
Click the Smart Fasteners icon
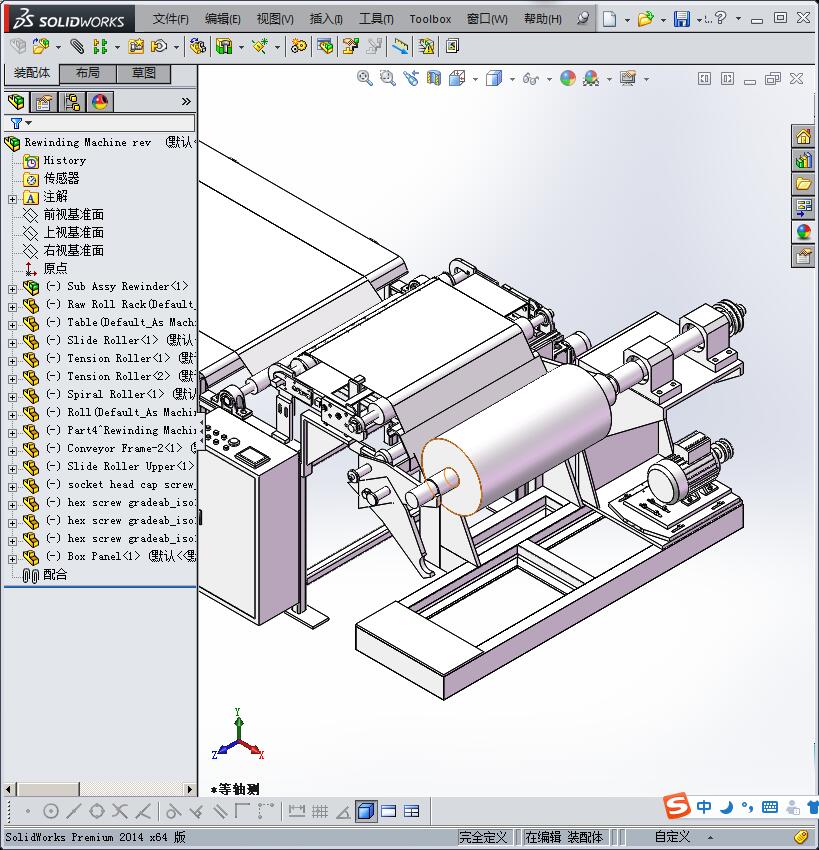click(x=136, y=47)
